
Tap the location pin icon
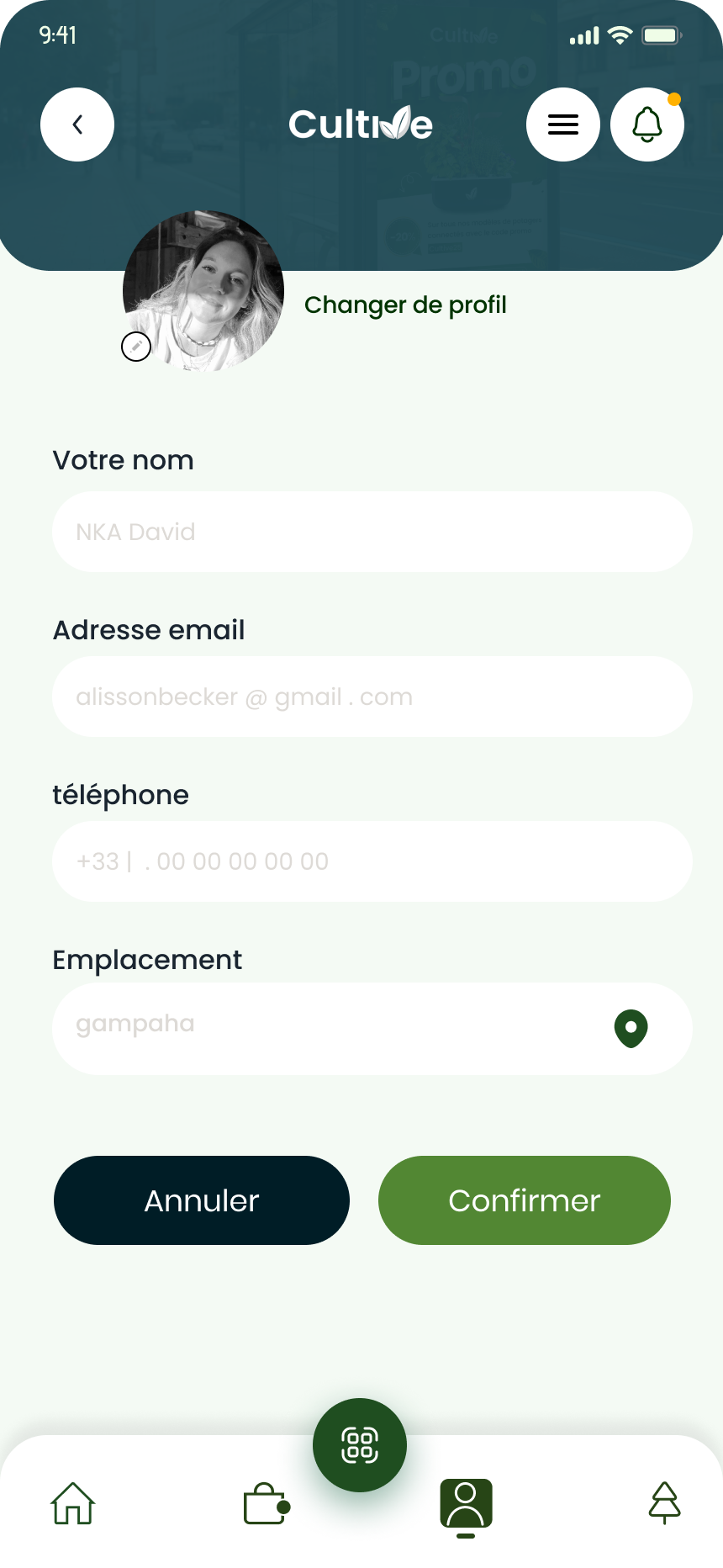click(631, 1028)
